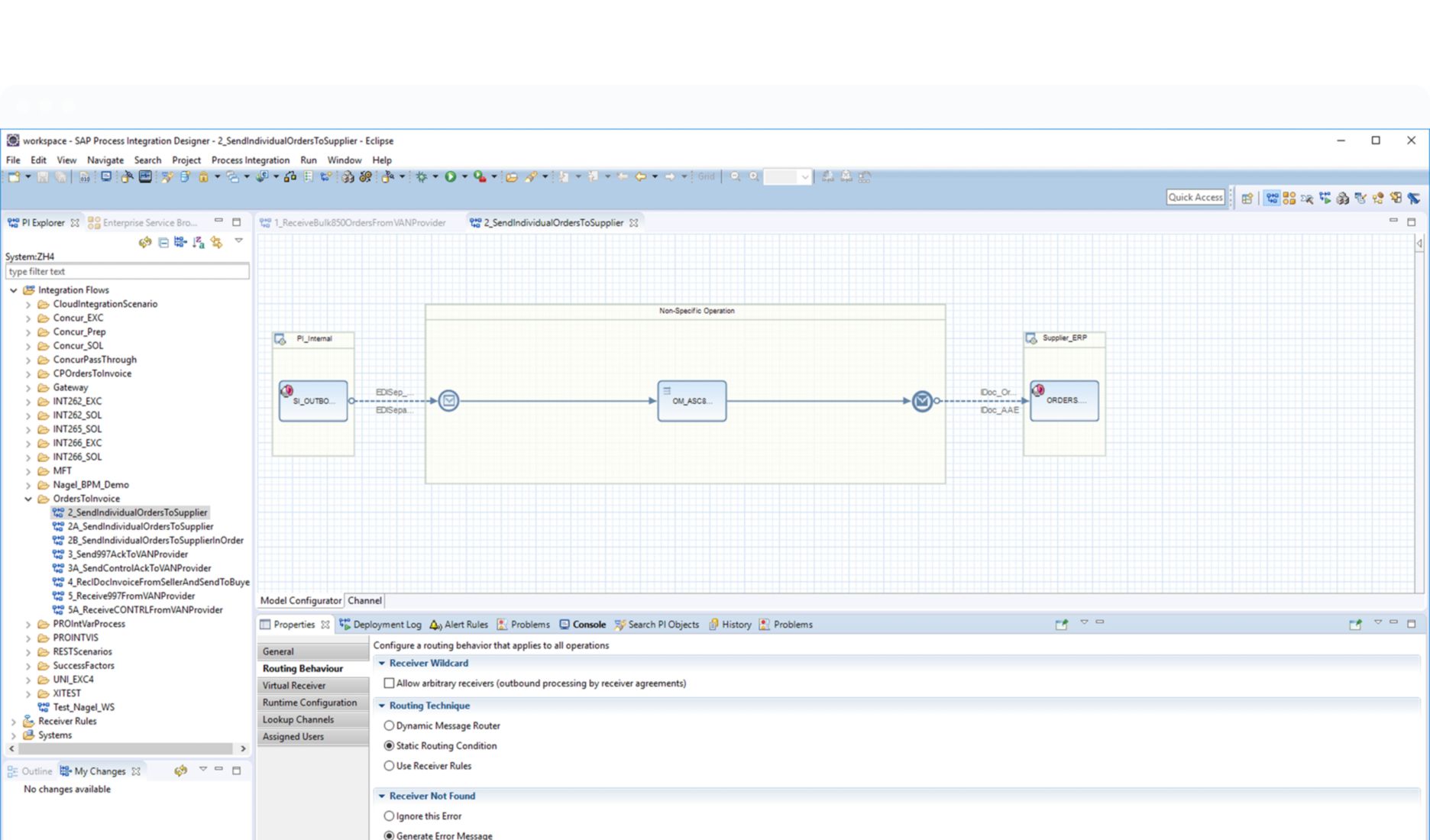Click the ORDERS receiver interface node

[1064, 401]
